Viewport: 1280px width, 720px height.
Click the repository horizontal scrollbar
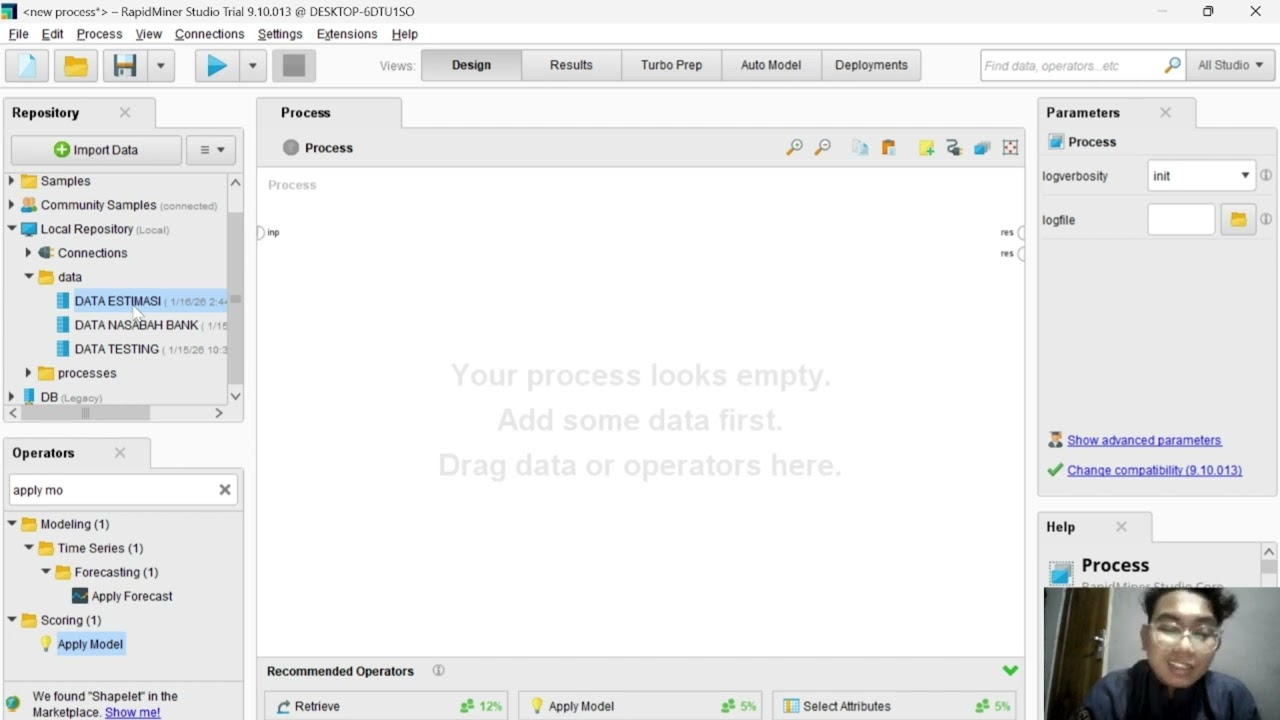pos(85,413)
